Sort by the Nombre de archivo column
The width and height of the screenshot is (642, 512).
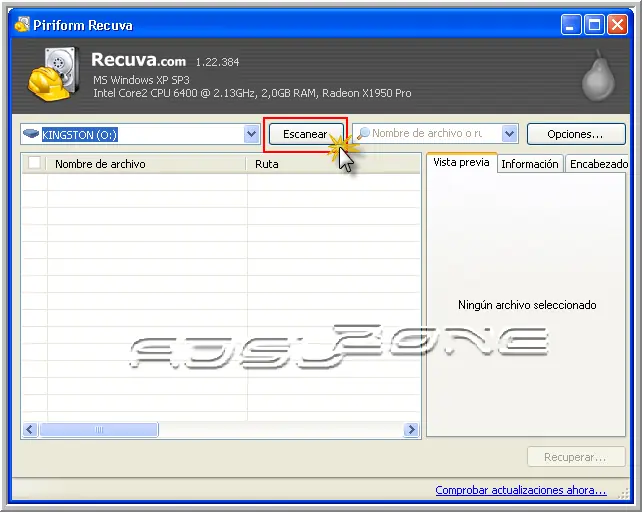coord(145,164)
